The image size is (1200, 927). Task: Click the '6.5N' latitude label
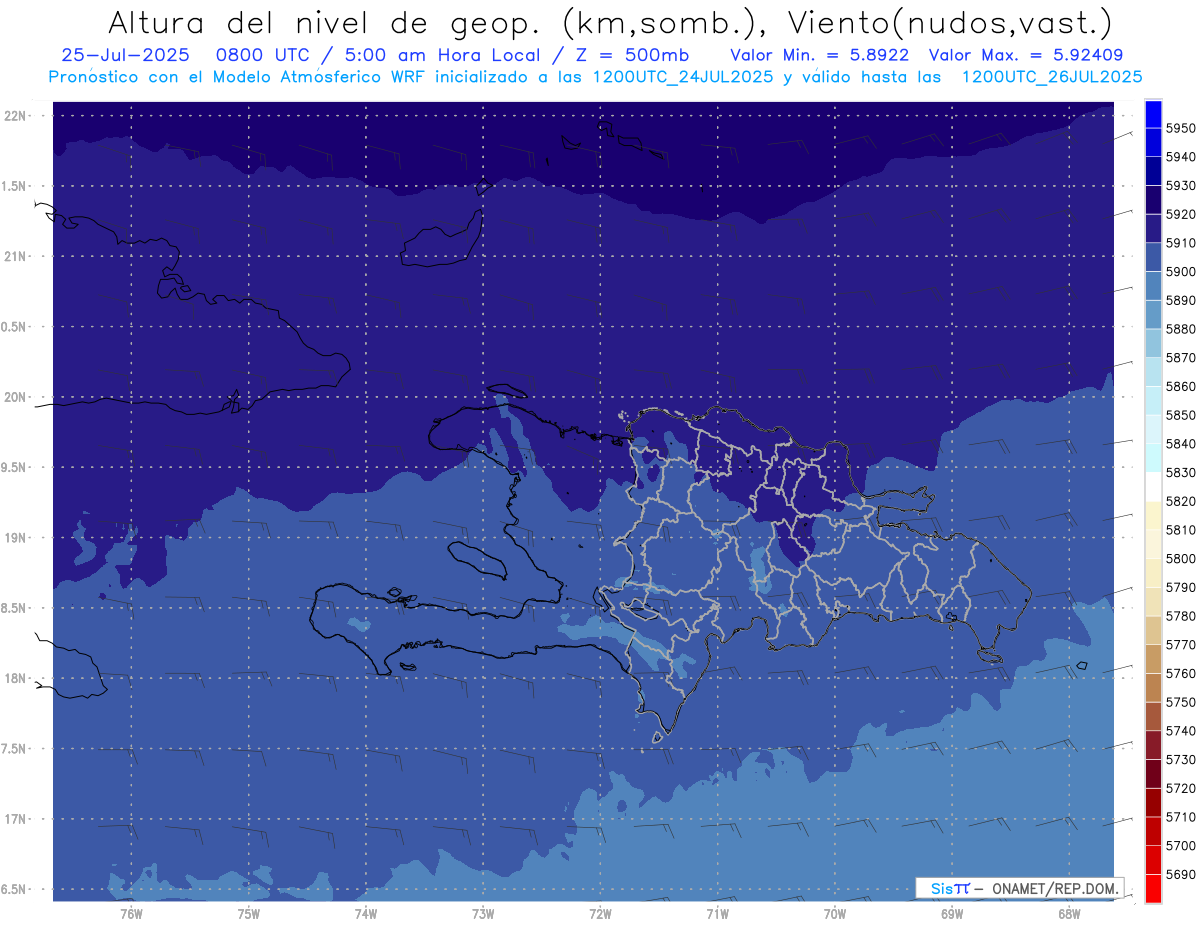tap(15, 889)
